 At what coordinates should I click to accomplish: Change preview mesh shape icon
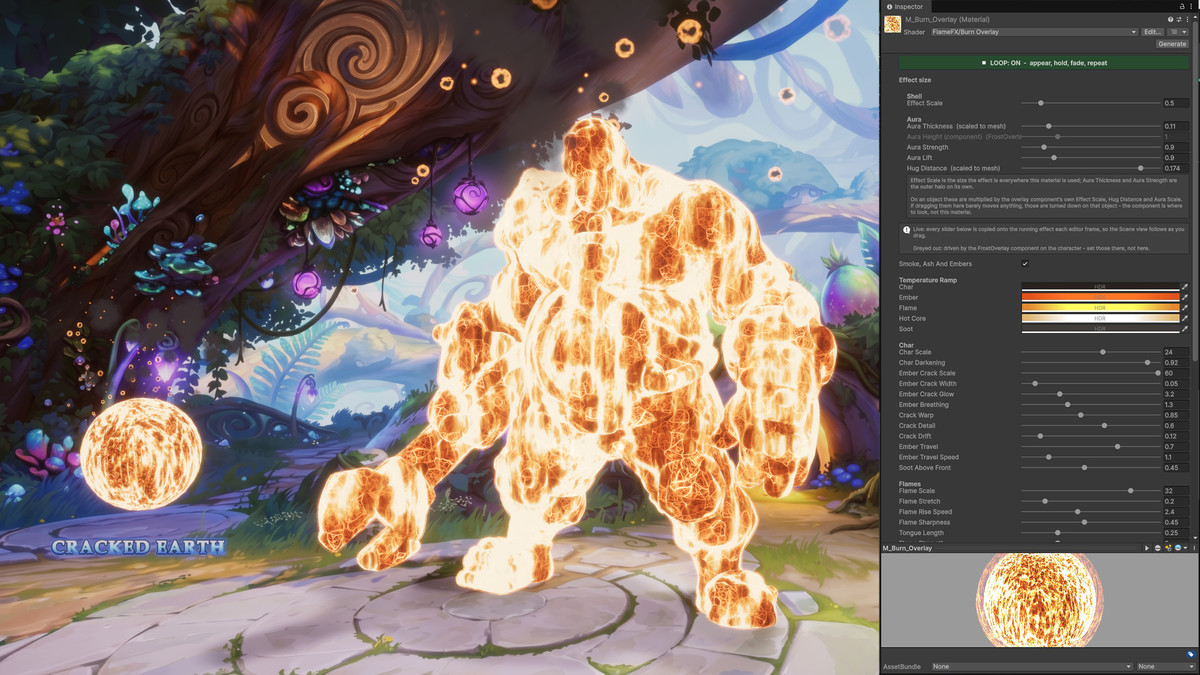tap(1158, 548)
